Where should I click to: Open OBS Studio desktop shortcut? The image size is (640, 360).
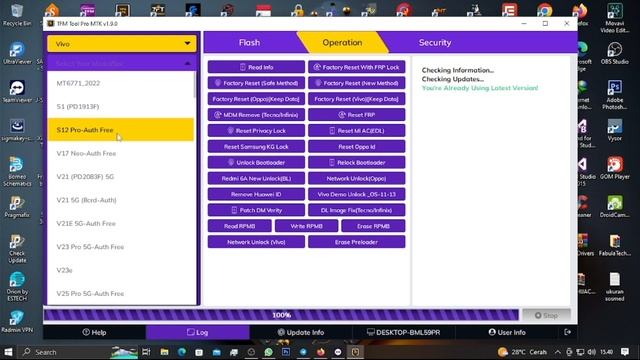tap(614, 53)
